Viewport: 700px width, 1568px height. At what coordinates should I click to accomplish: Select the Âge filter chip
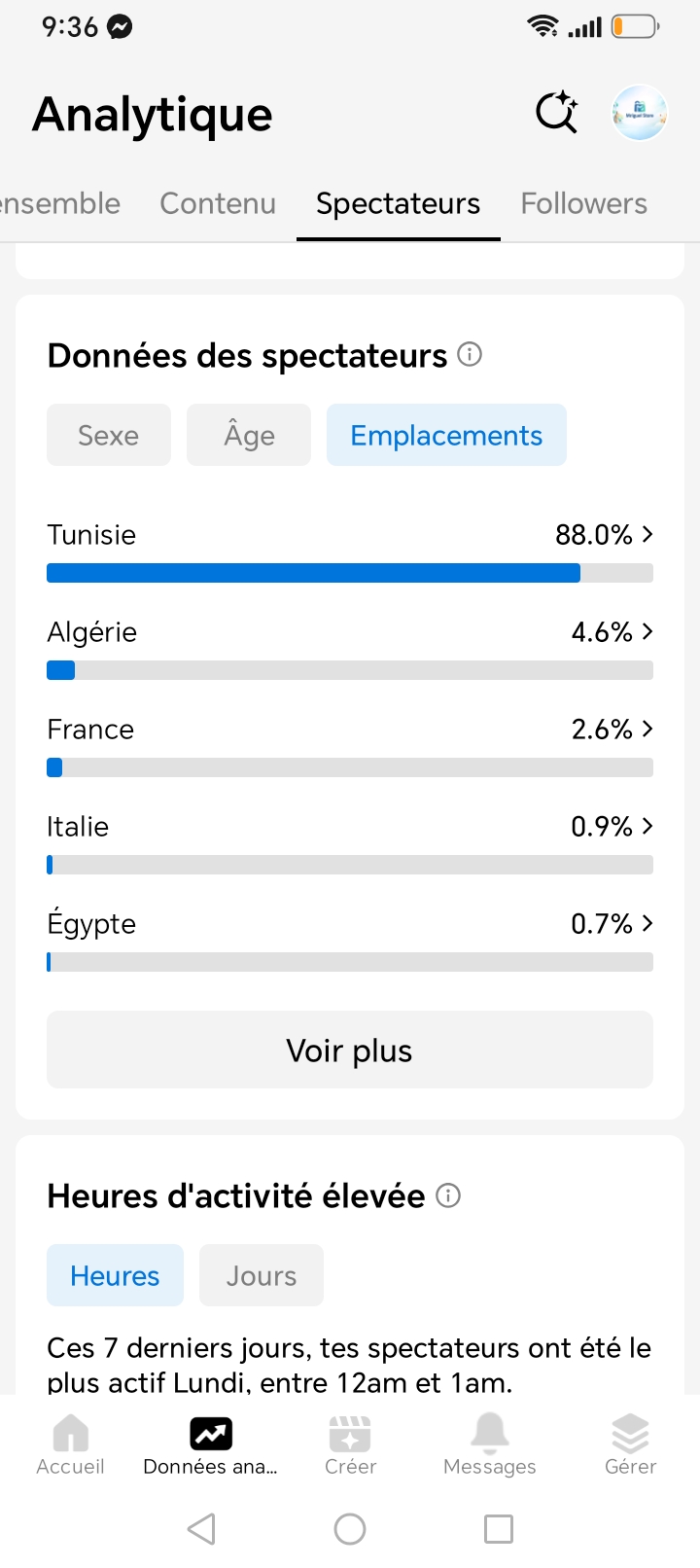tap(249, 435)
